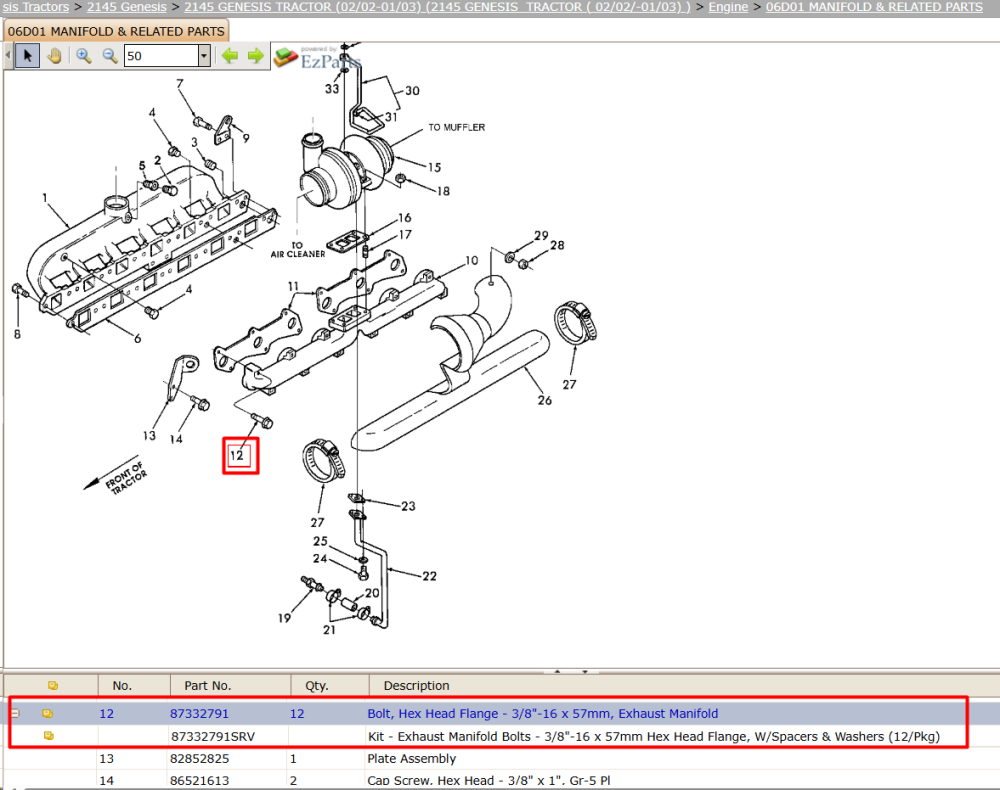Select the Plate Assembly row
This screenshot has width=1000, height=790.
click(x=500, y=759)
